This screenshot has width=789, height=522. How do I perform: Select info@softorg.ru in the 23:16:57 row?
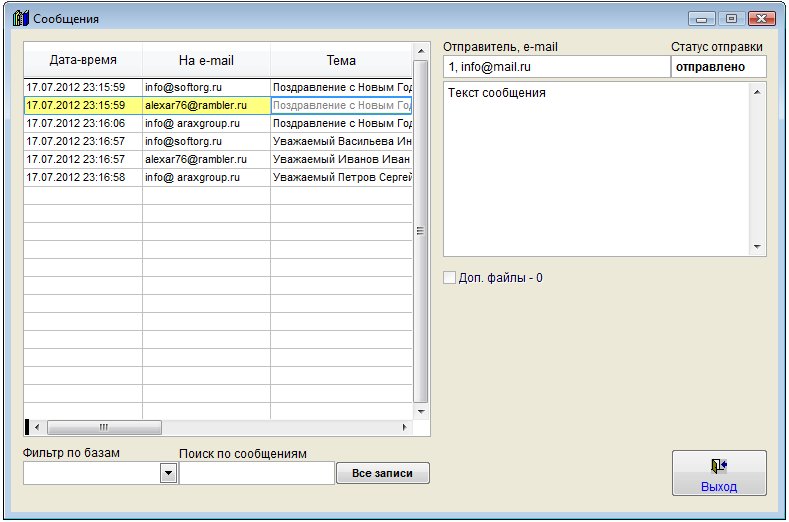tap(206, 141)
